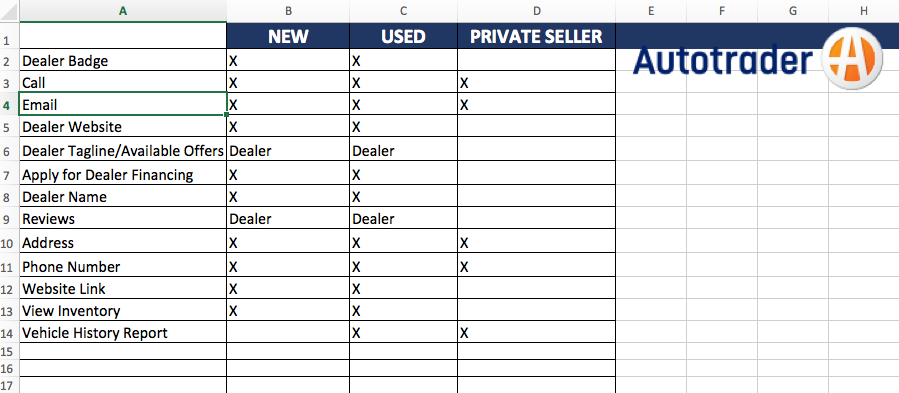Click the Autotrader wordmark text
899x393 pixels.
pos(724,60)
